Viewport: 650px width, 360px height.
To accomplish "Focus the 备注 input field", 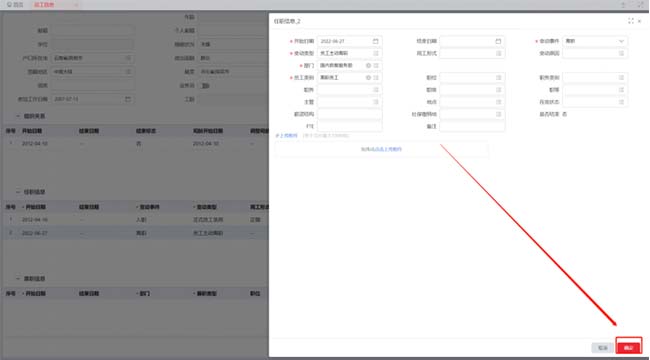I will pos(472,126).
